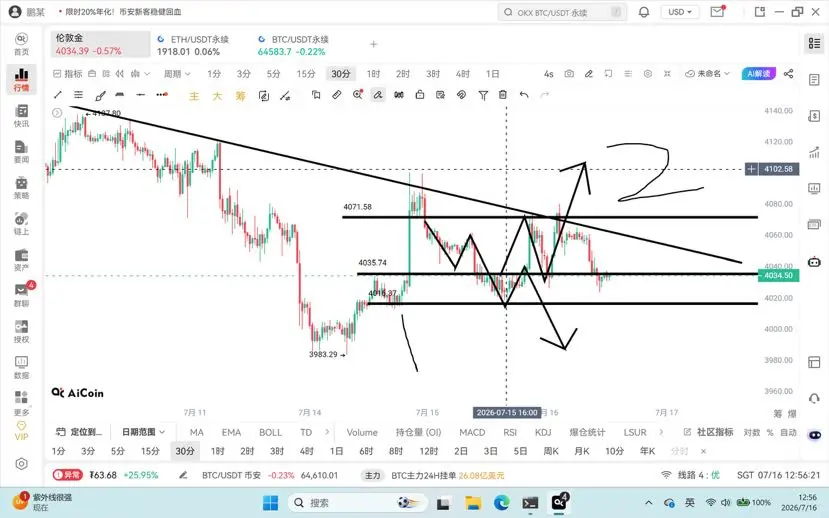This screenshot has width=829, height=518.
Task: Click the 鹏某 user profile avatar
Action: [15, 12]
